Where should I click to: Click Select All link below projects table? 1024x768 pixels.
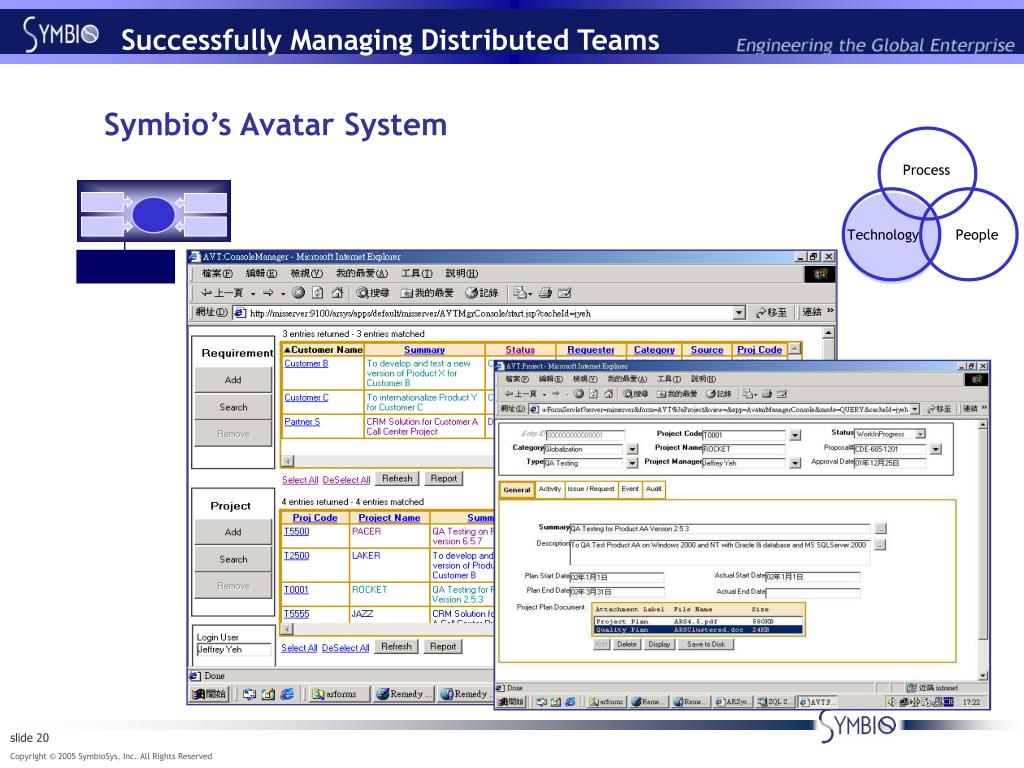pyautogui.click(x=299, y=648)
